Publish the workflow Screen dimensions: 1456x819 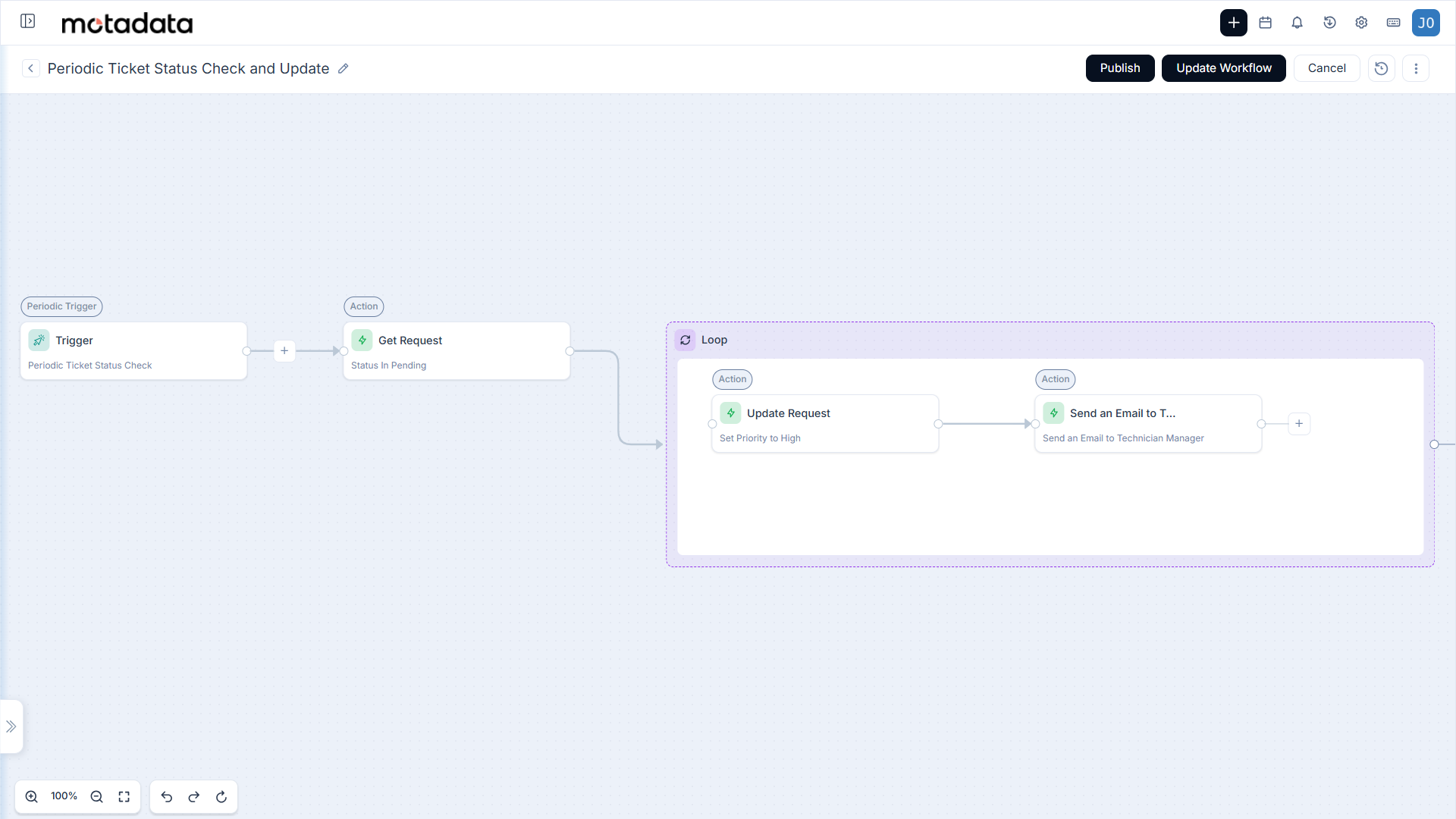pos(1119,68)
